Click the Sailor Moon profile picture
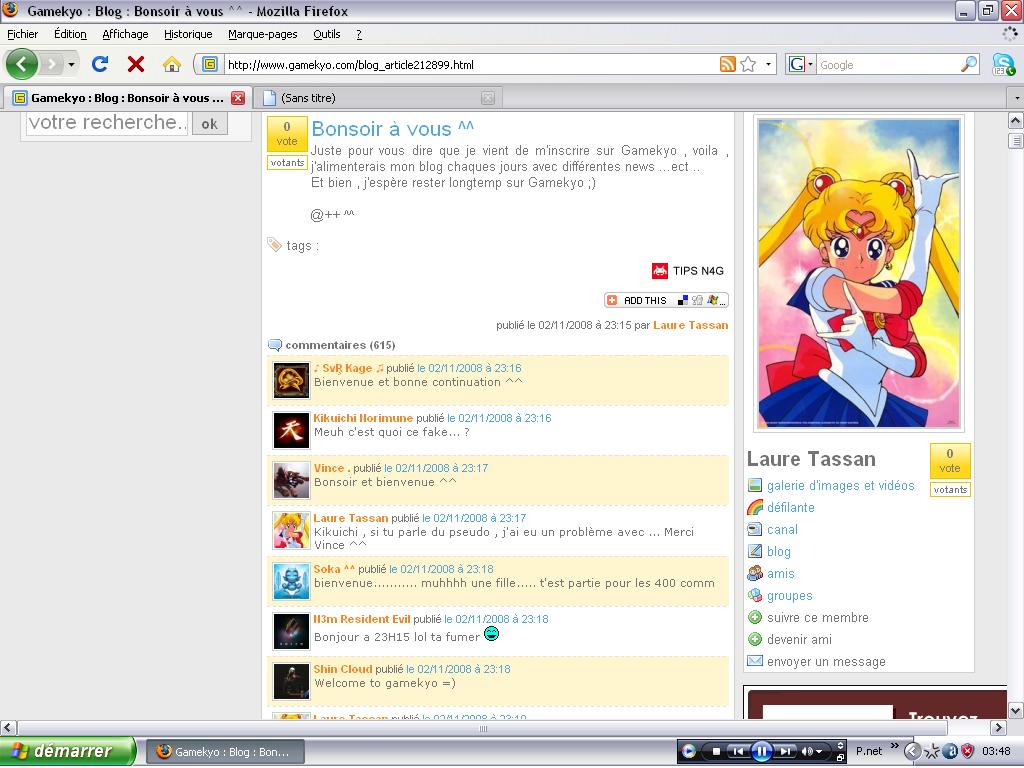Viewport: 1024px width, 768px height. coord(859,273)
